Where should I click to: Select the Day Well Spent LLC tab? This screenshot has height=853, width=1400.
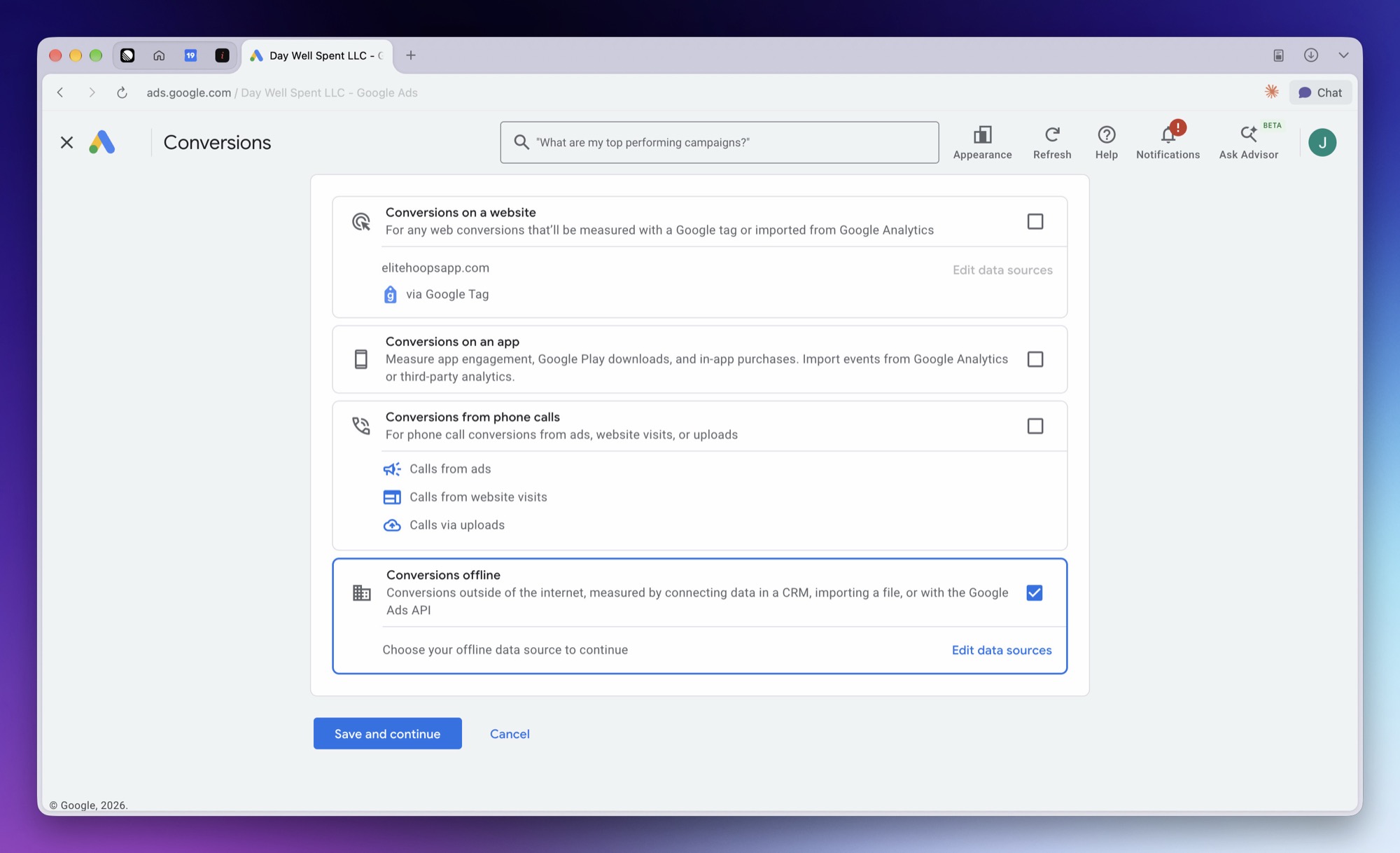pyautogui.click(x=317, y=55)
